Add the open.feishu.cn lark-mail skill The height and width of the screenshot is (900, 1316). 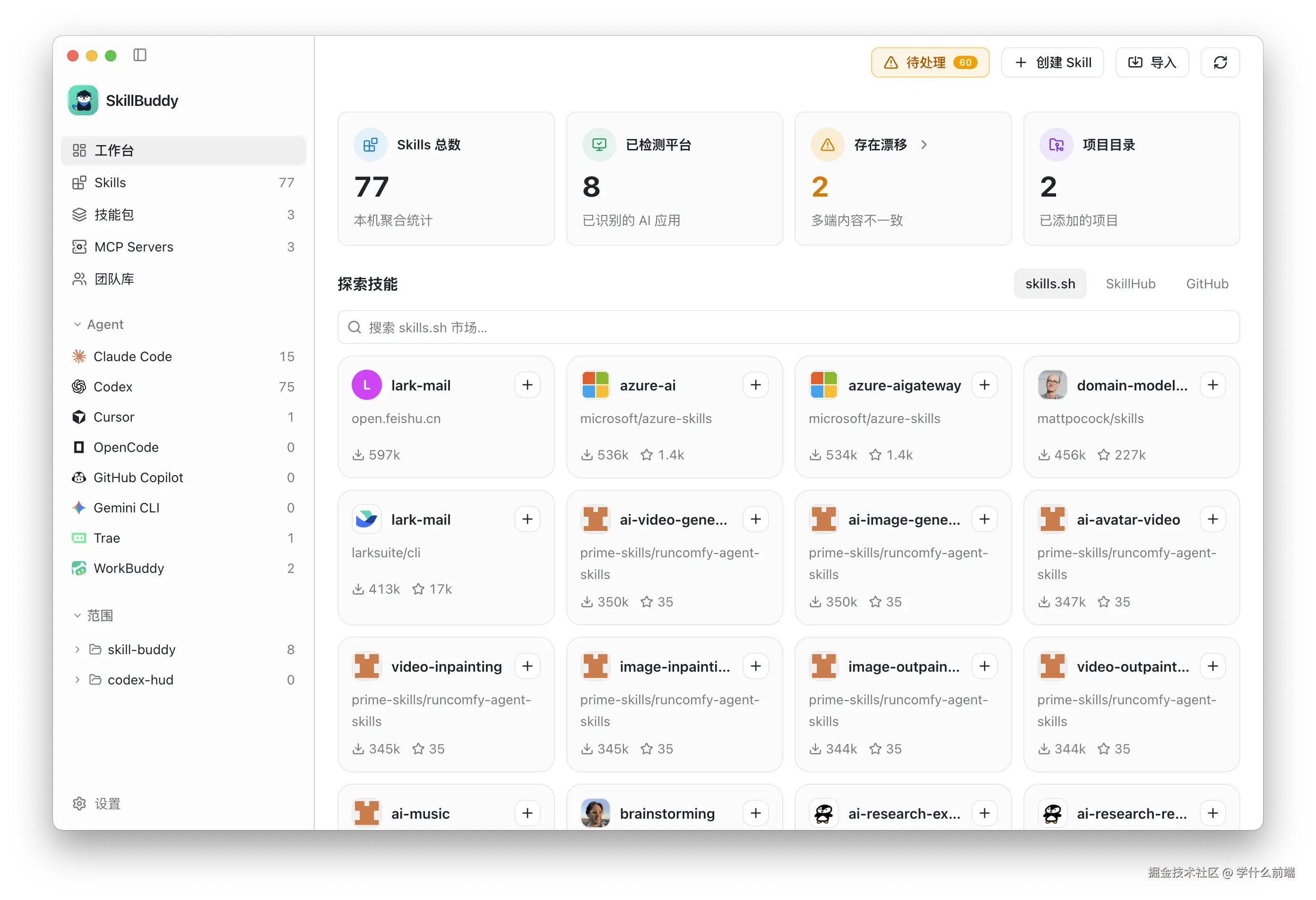pos(527,385)
